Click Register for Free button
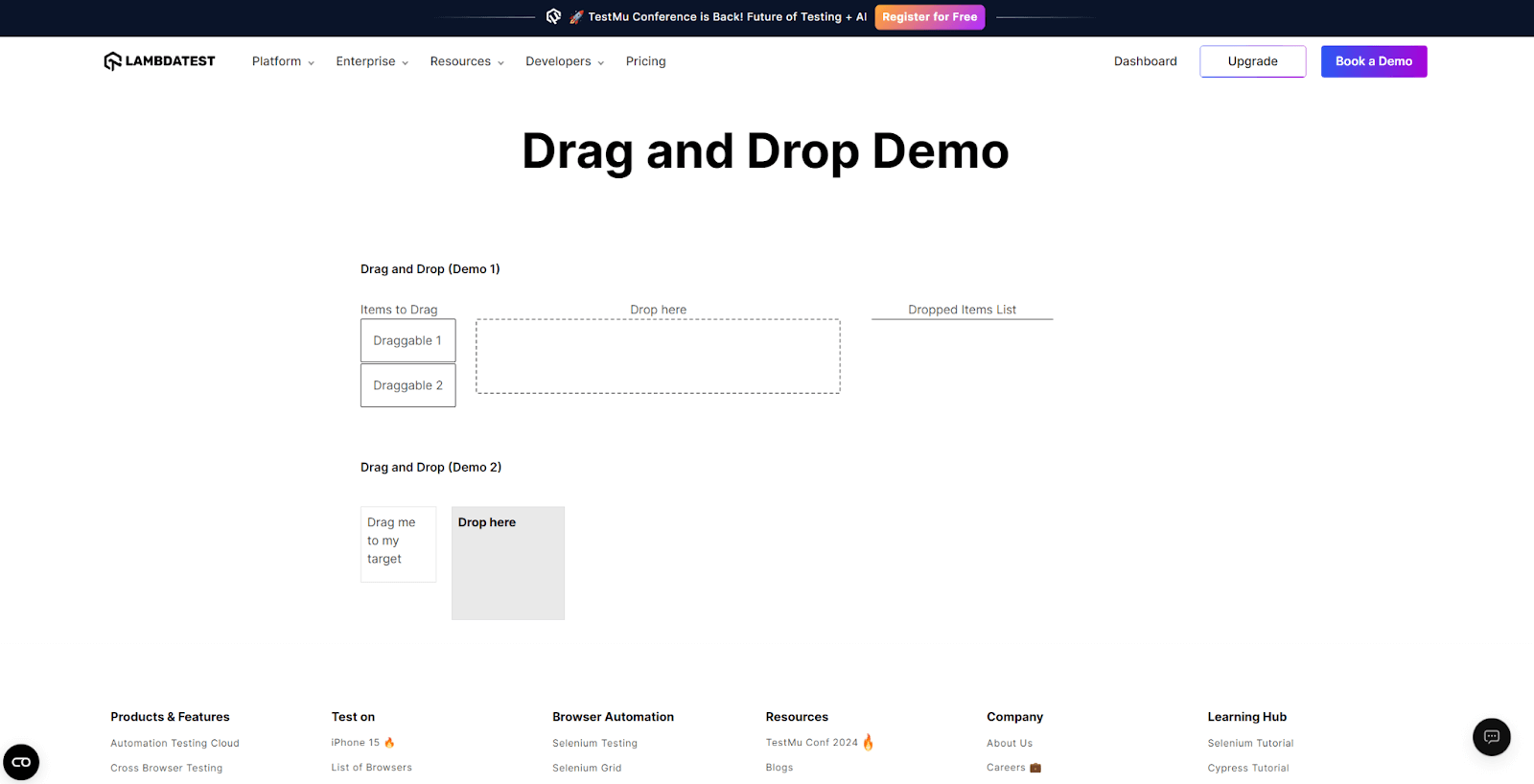The image size is (1534, 784). tap(929, 17)
